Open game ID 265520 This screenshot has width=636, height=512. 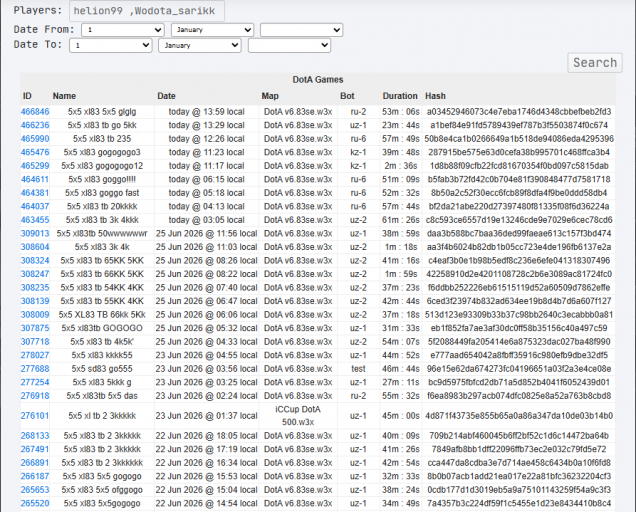tap(35, 503)
